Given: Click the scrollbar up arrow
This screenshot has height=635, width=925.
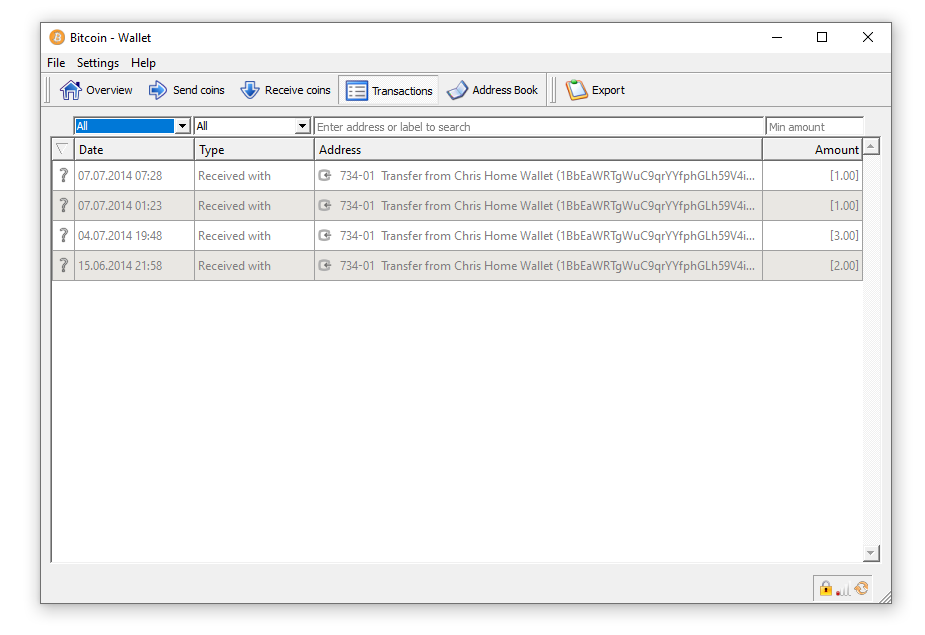Looking at the screenshot, I should point(871,146).
